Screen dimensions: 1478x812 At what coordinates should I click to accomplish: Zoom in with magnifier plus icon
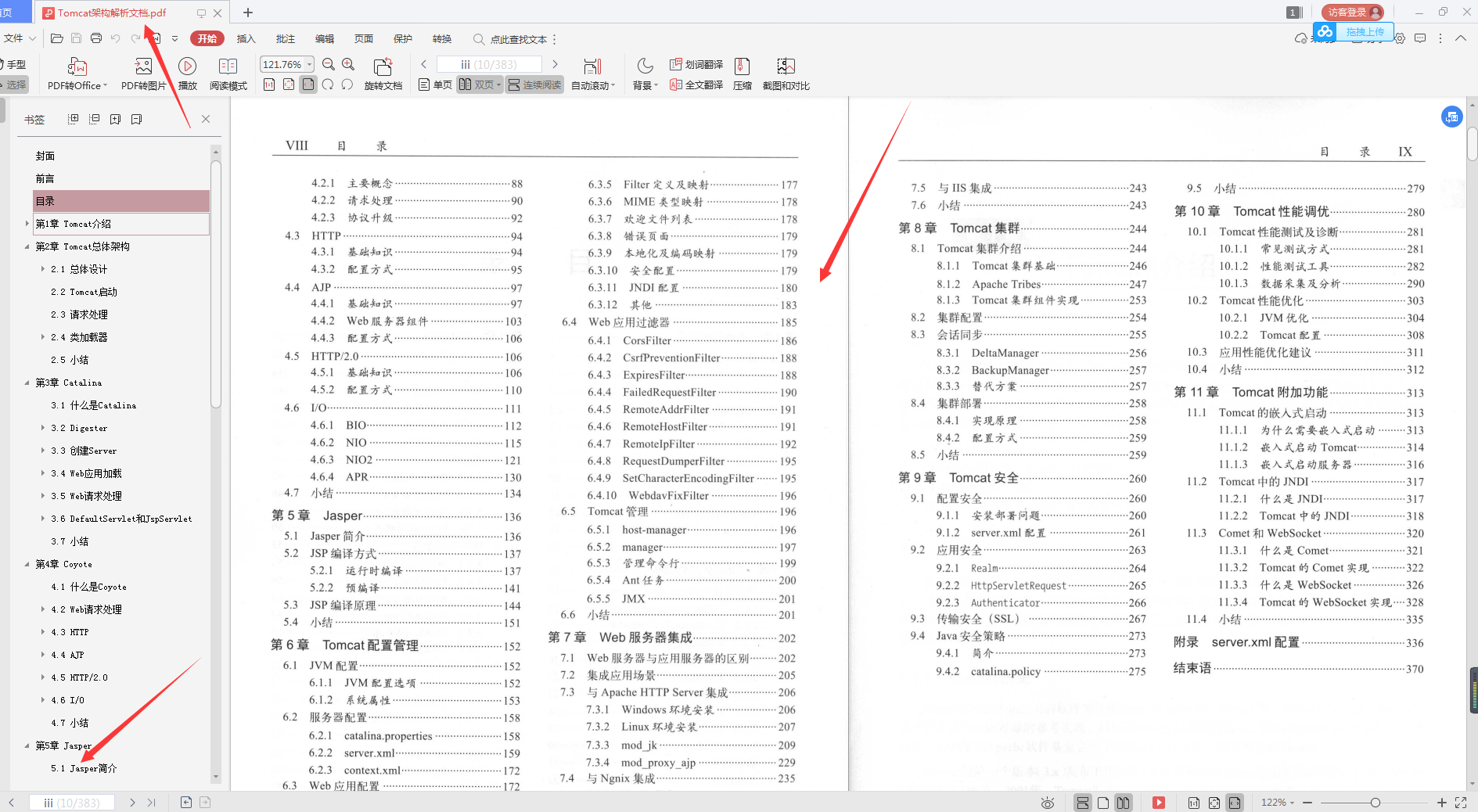(348, 64)
